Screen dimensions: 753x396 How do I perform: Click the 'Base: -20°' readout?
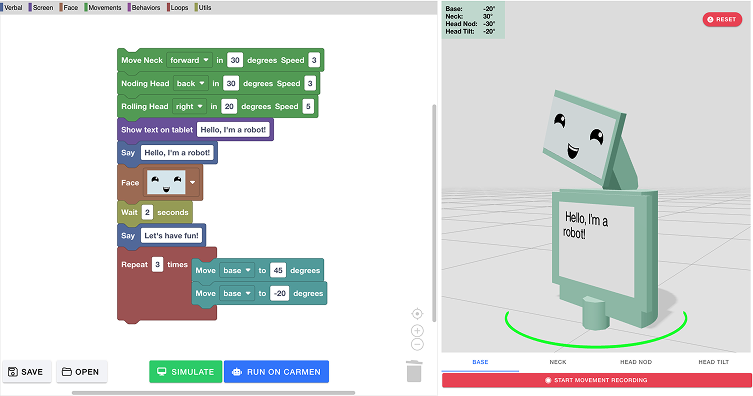tap(470, 9)
